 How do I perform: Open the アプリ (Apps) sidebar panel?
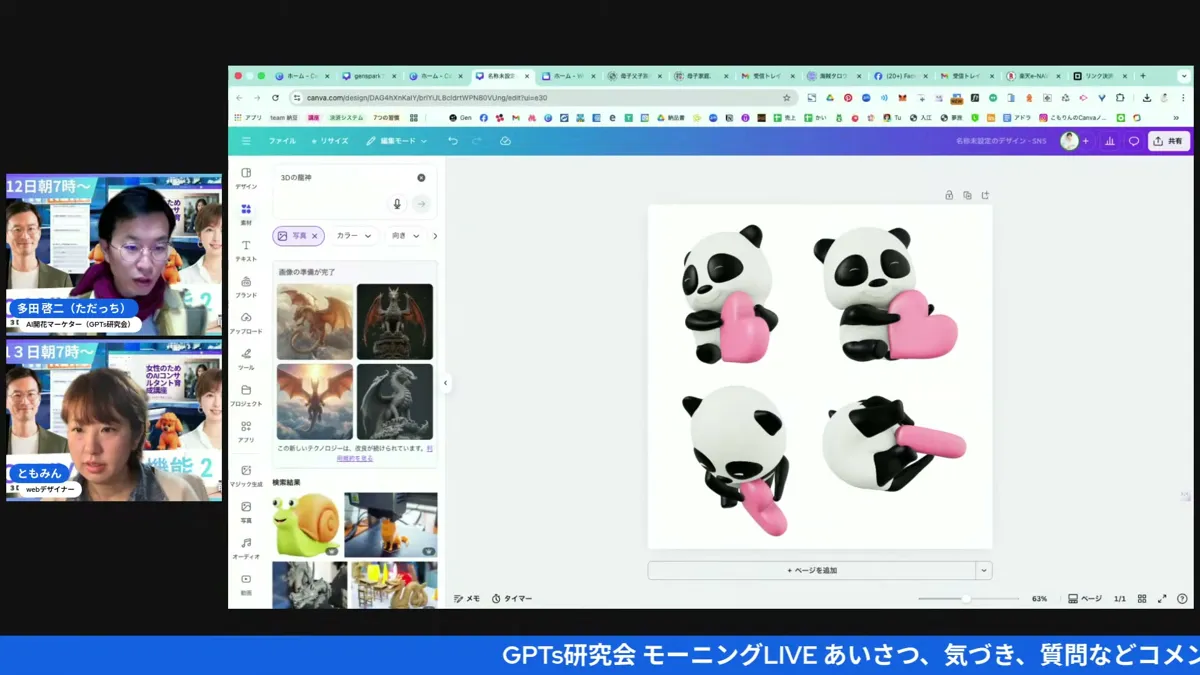(x=246, y=431)
